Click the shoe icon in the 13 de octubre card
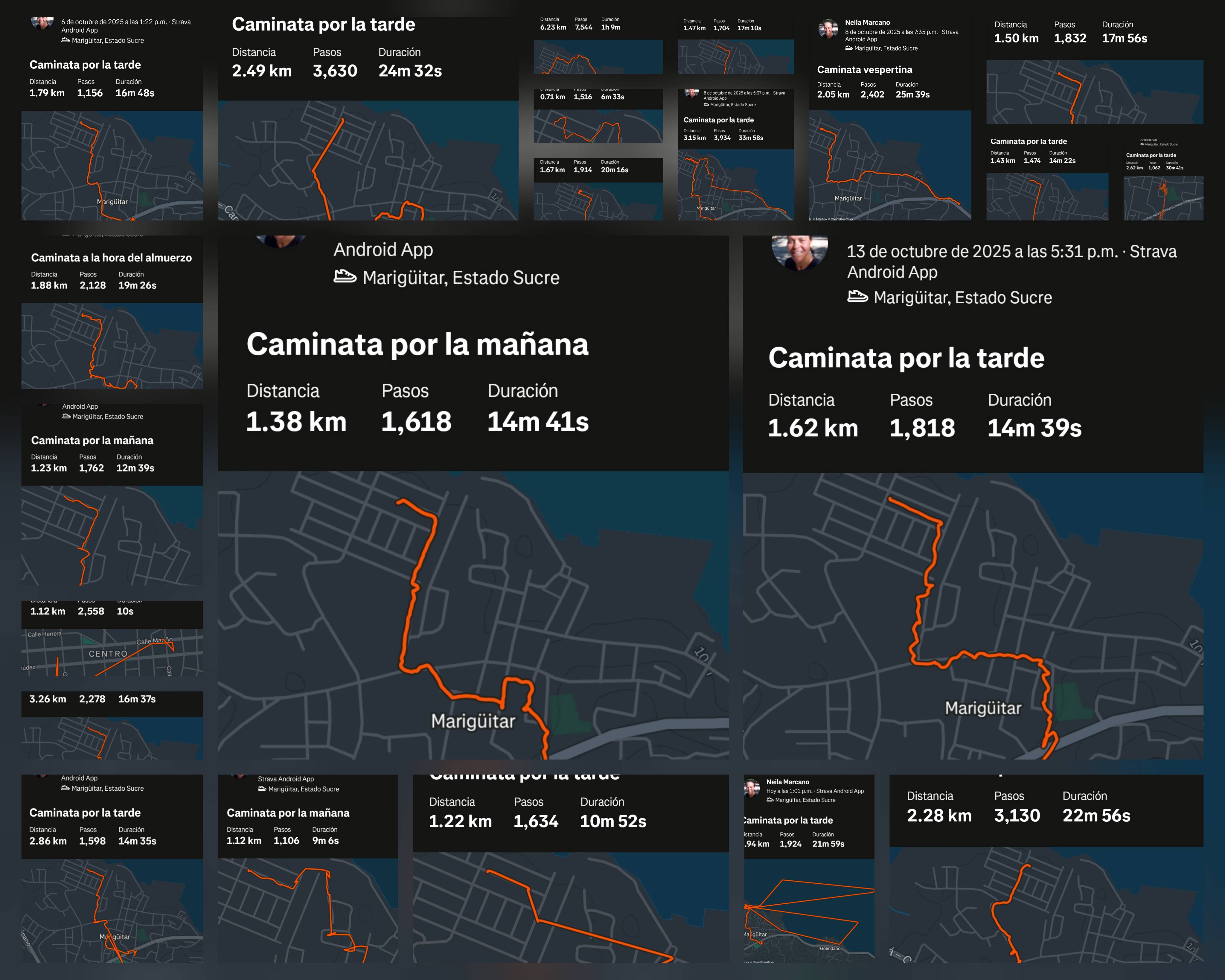Screen dimensions: 1225x980 (x=857, y=297)
